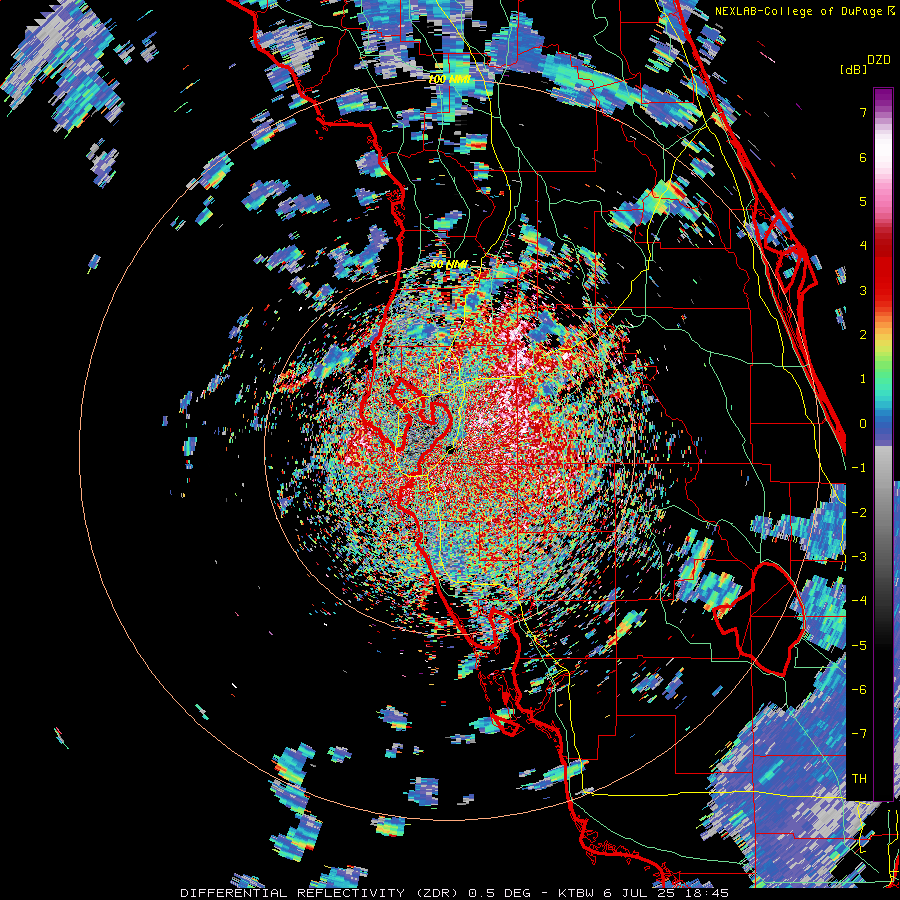900x900 pixels.
Task: Click the color scale value 4
Action: click(863, 246)
